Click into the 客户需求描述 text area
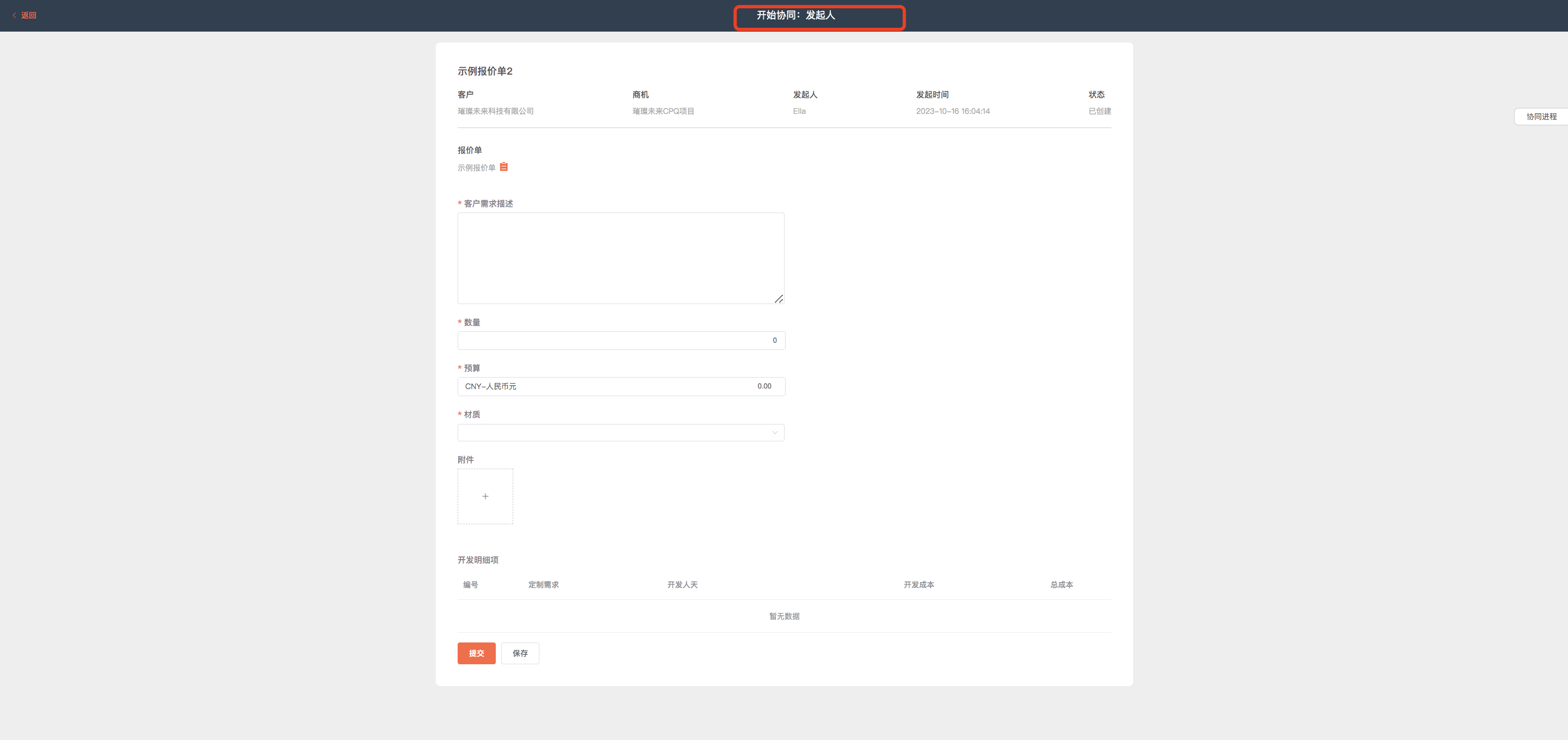 click(620, 258)
